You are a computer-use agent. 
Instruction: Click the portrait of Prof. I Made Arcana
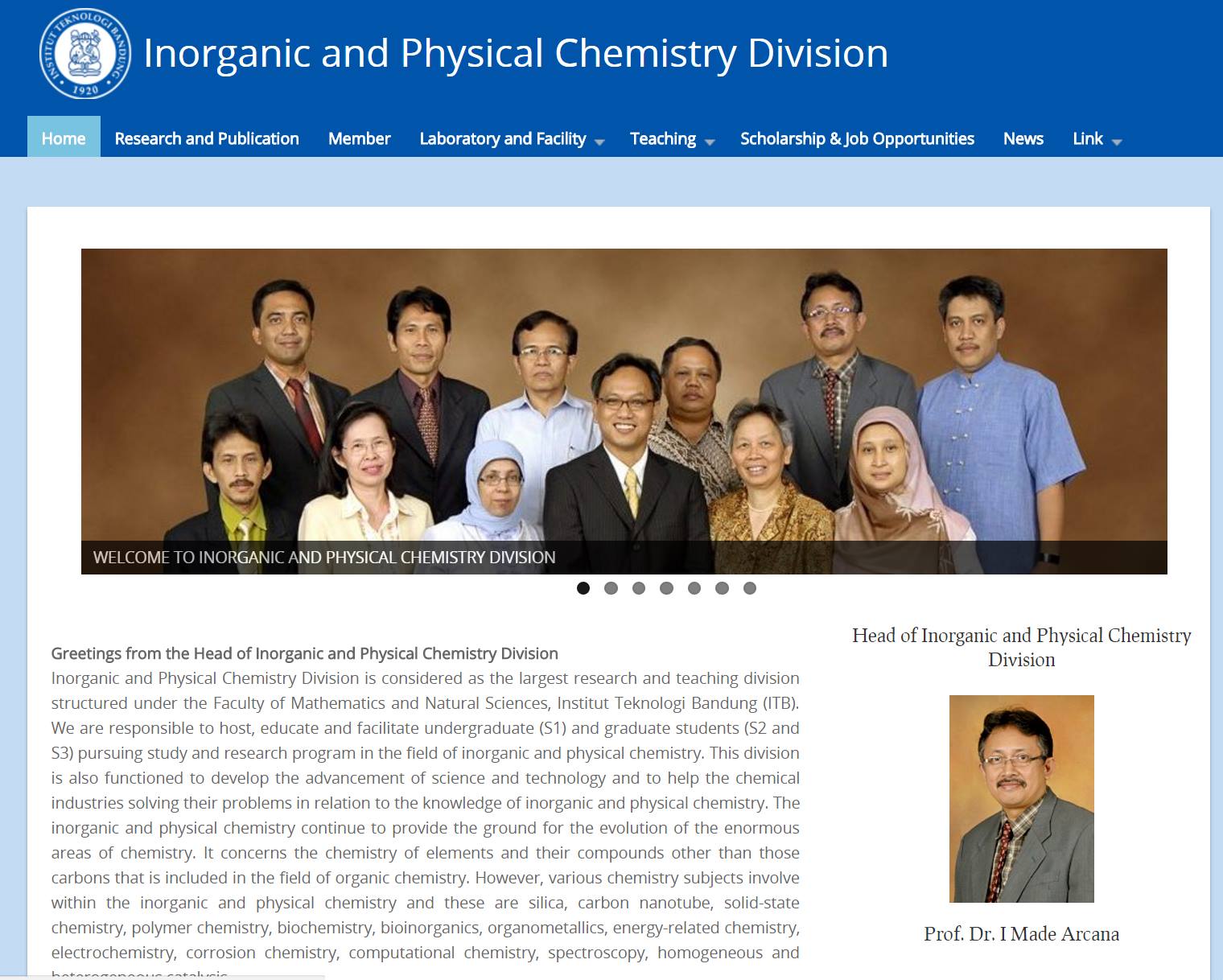[x=1022, y=799]
